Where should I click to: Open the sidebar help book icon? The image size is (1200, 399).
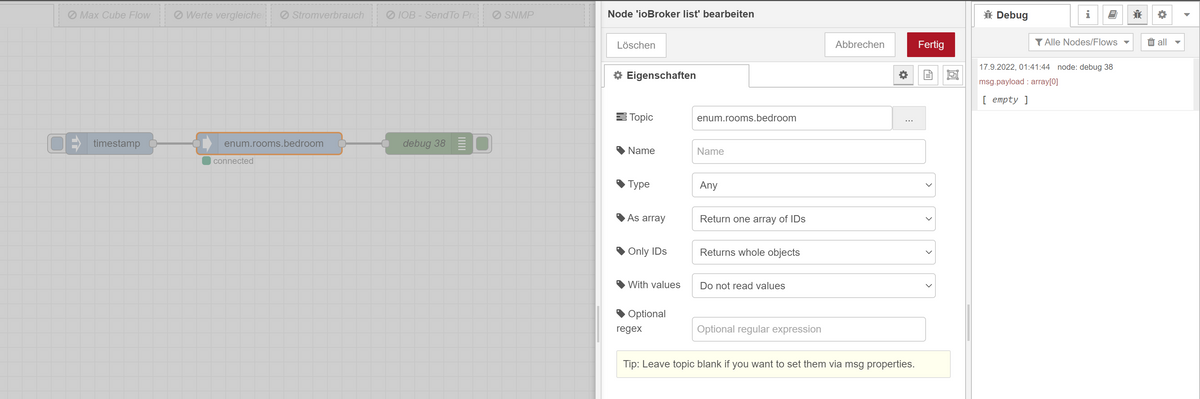(1113, 15)
